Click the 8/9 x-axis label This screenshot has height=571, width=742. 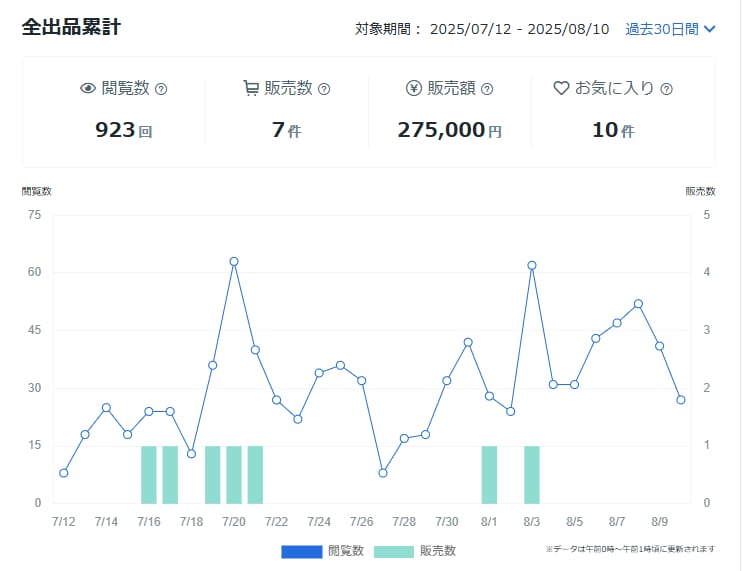(660, 522)
